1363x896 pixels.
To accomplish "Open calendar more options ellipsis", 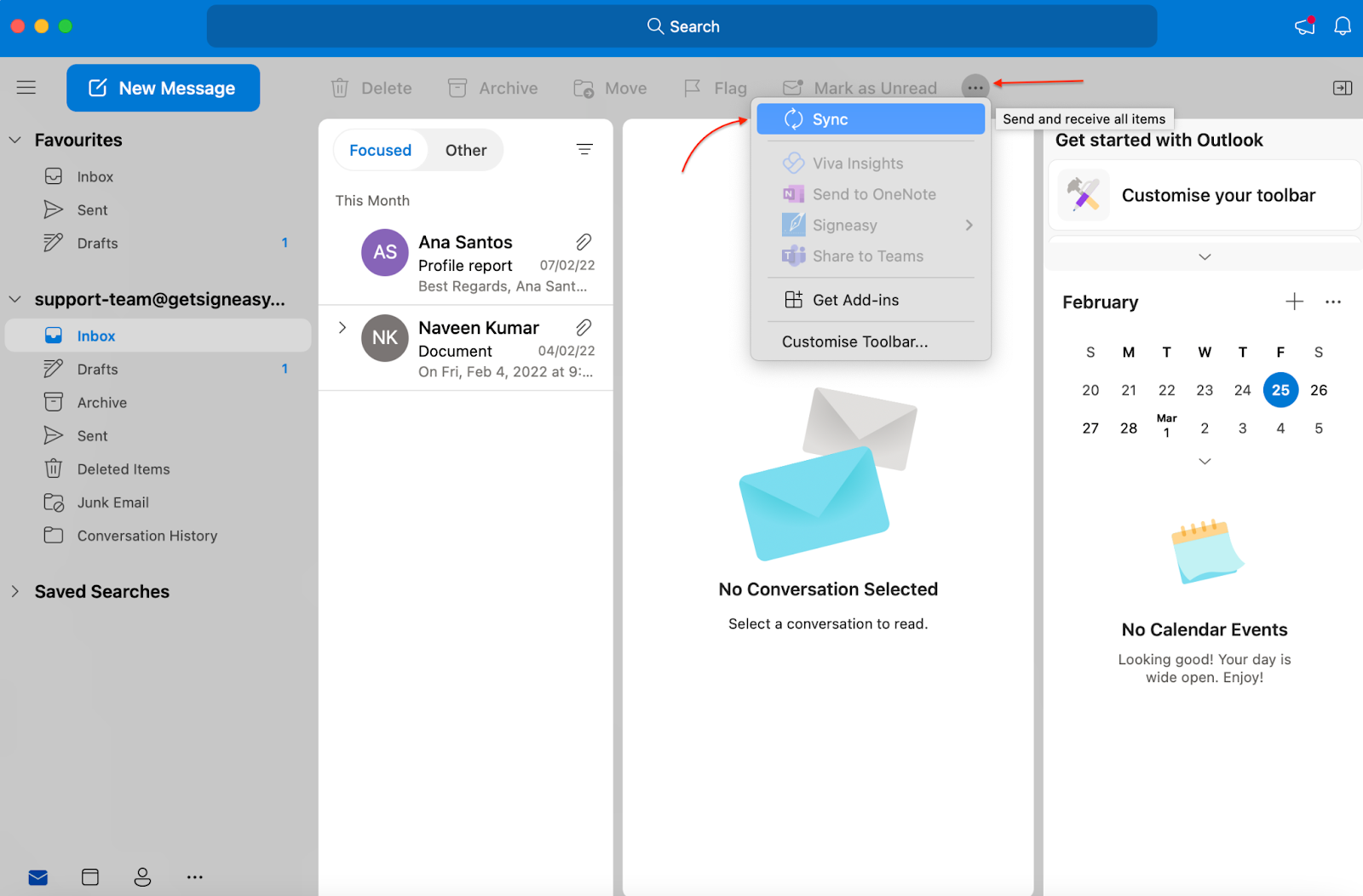I will (x=1333, y=302).
